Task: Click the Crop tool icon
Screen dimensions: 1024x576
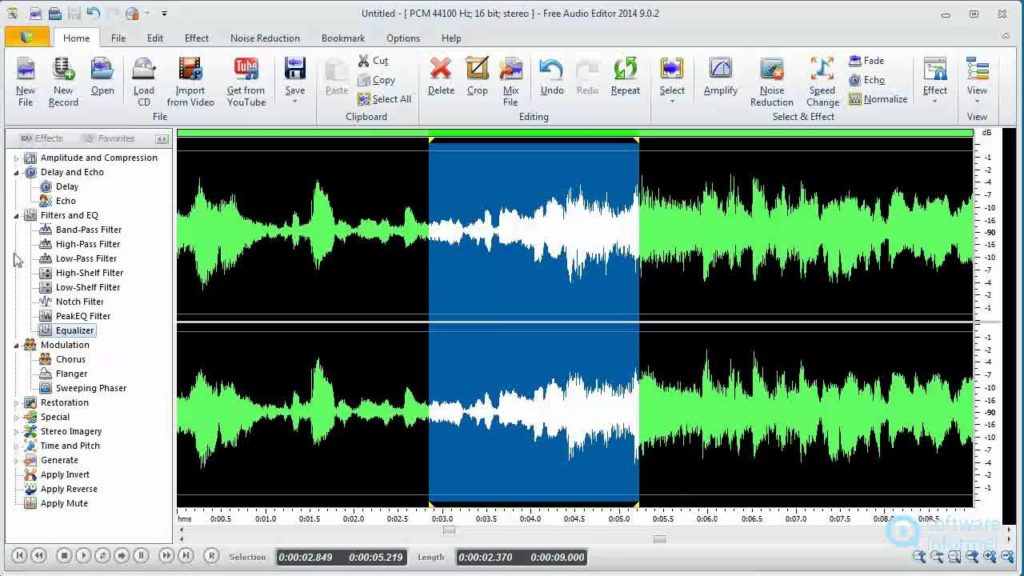Action: coord(477,70)
